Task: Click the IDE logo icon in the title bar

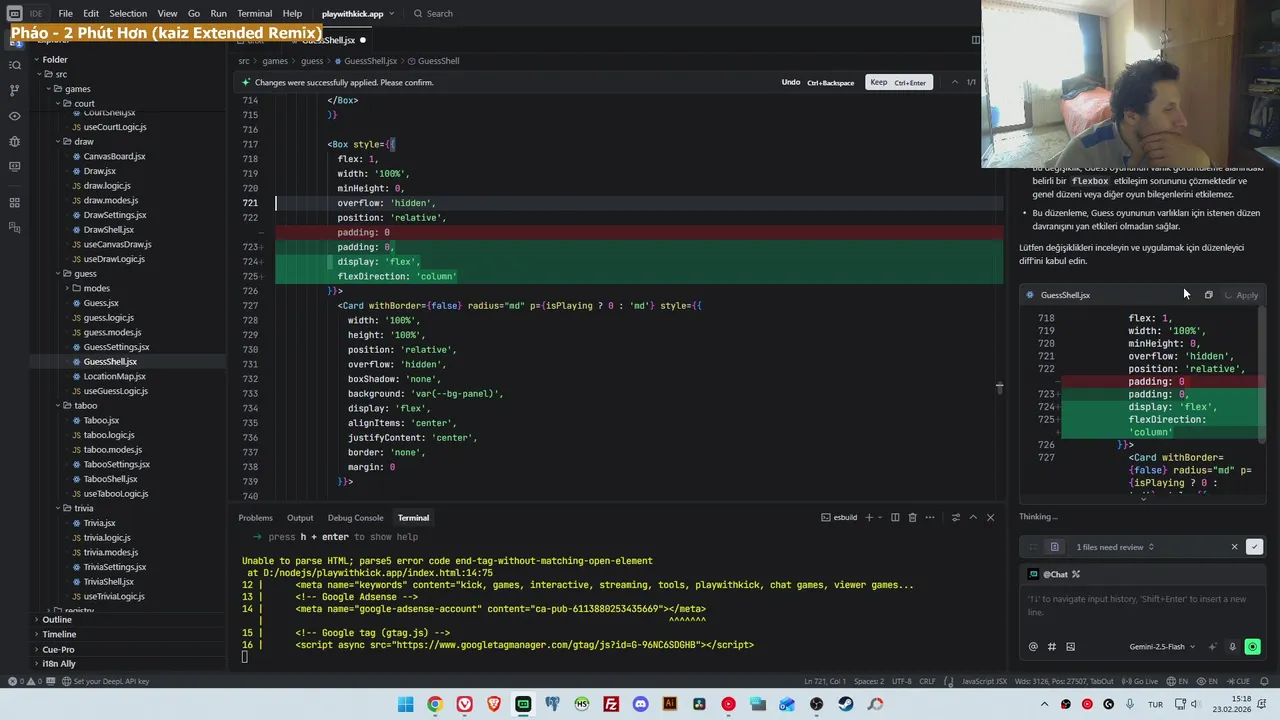Action: click(x=14, y=14)
